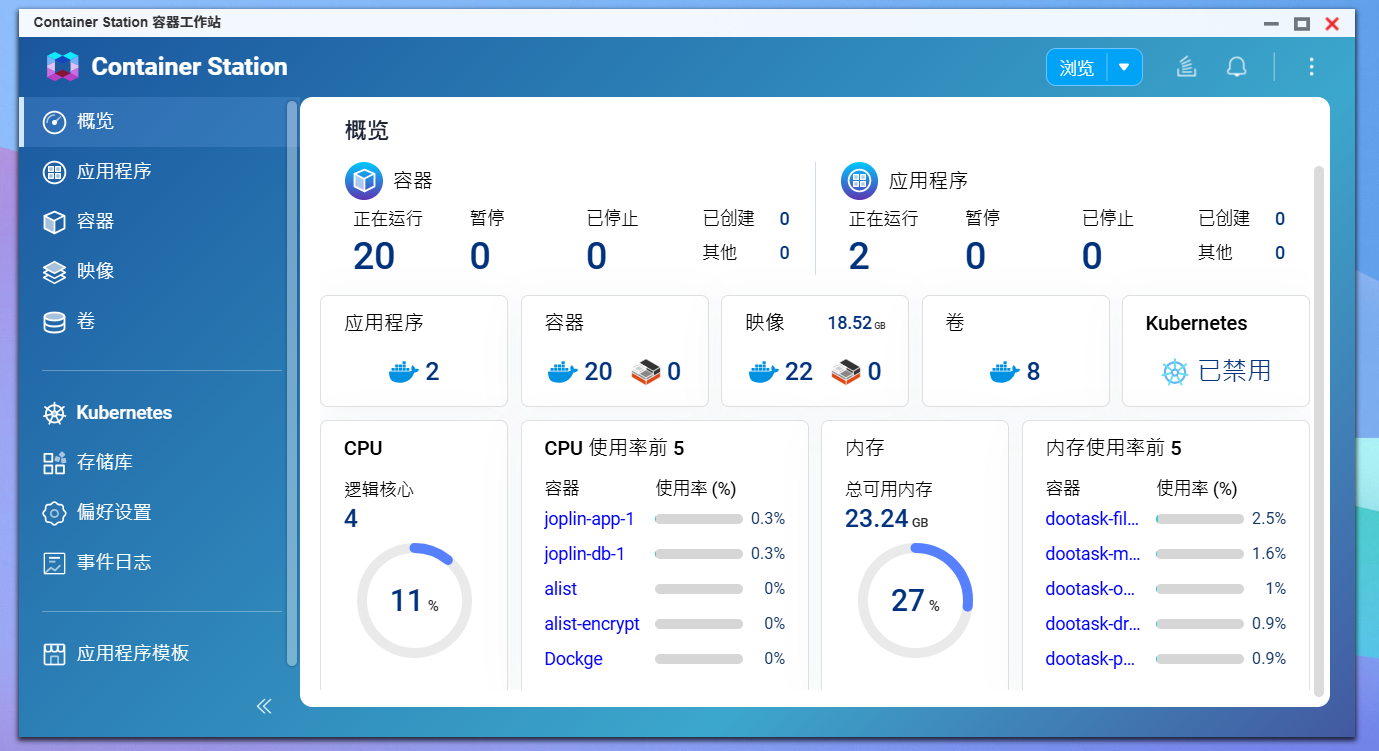Click the sidebar vertical scrollbar
Screen dimensions: 1379x751
[x=291, y=382]
